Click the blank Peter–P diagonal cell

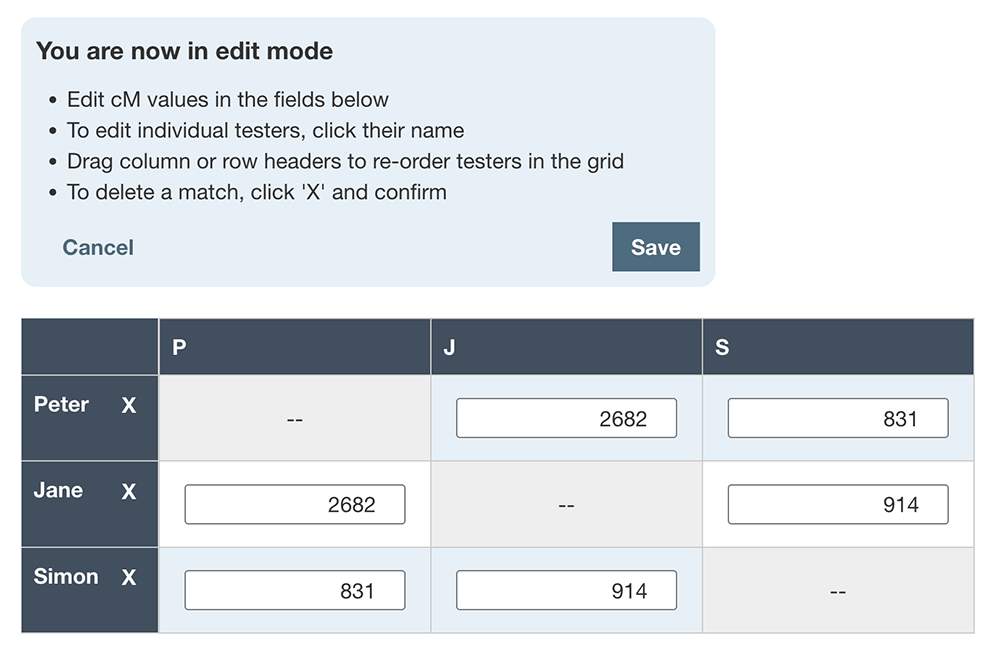click(x=294, y=419)
